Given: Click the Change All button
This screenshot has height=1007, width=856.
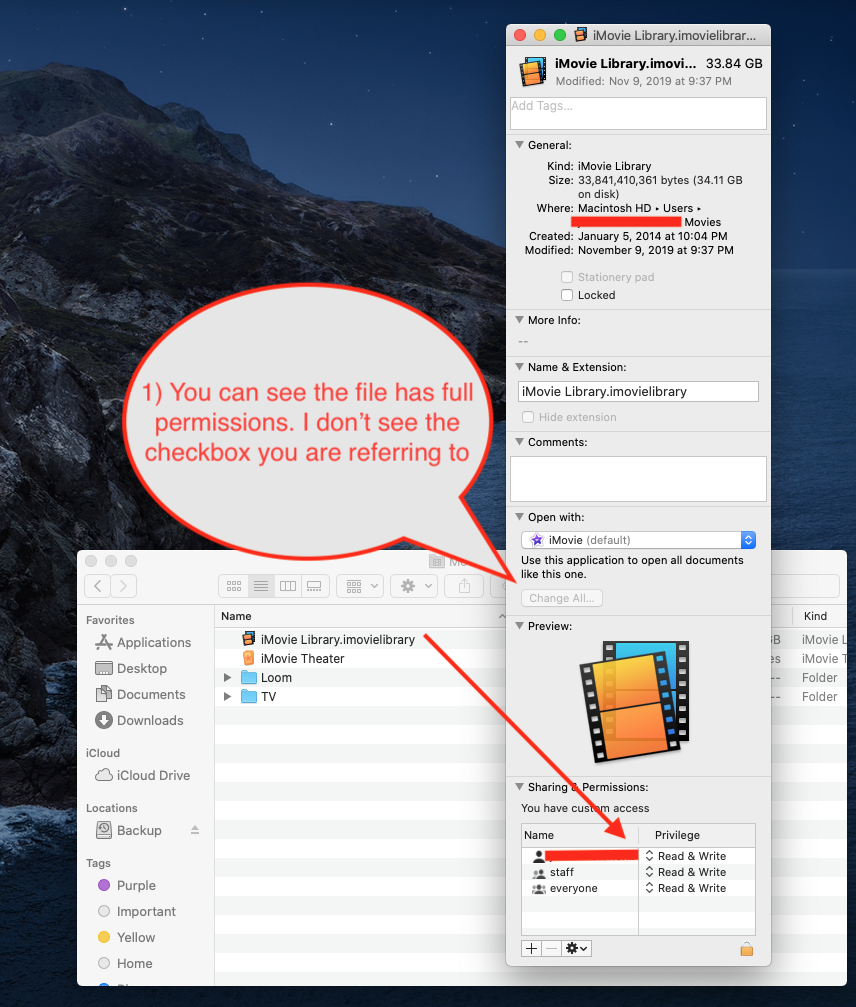Looking at the screenshot, I should tap(562, 598).
